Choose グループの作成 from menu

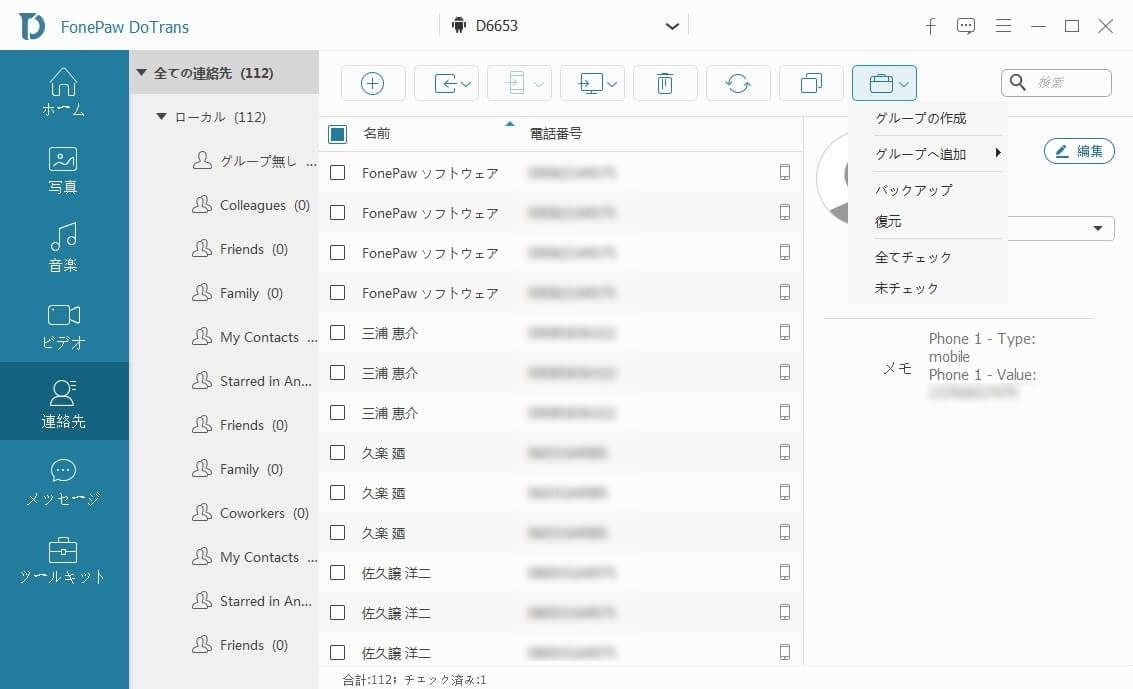[921, 118]
